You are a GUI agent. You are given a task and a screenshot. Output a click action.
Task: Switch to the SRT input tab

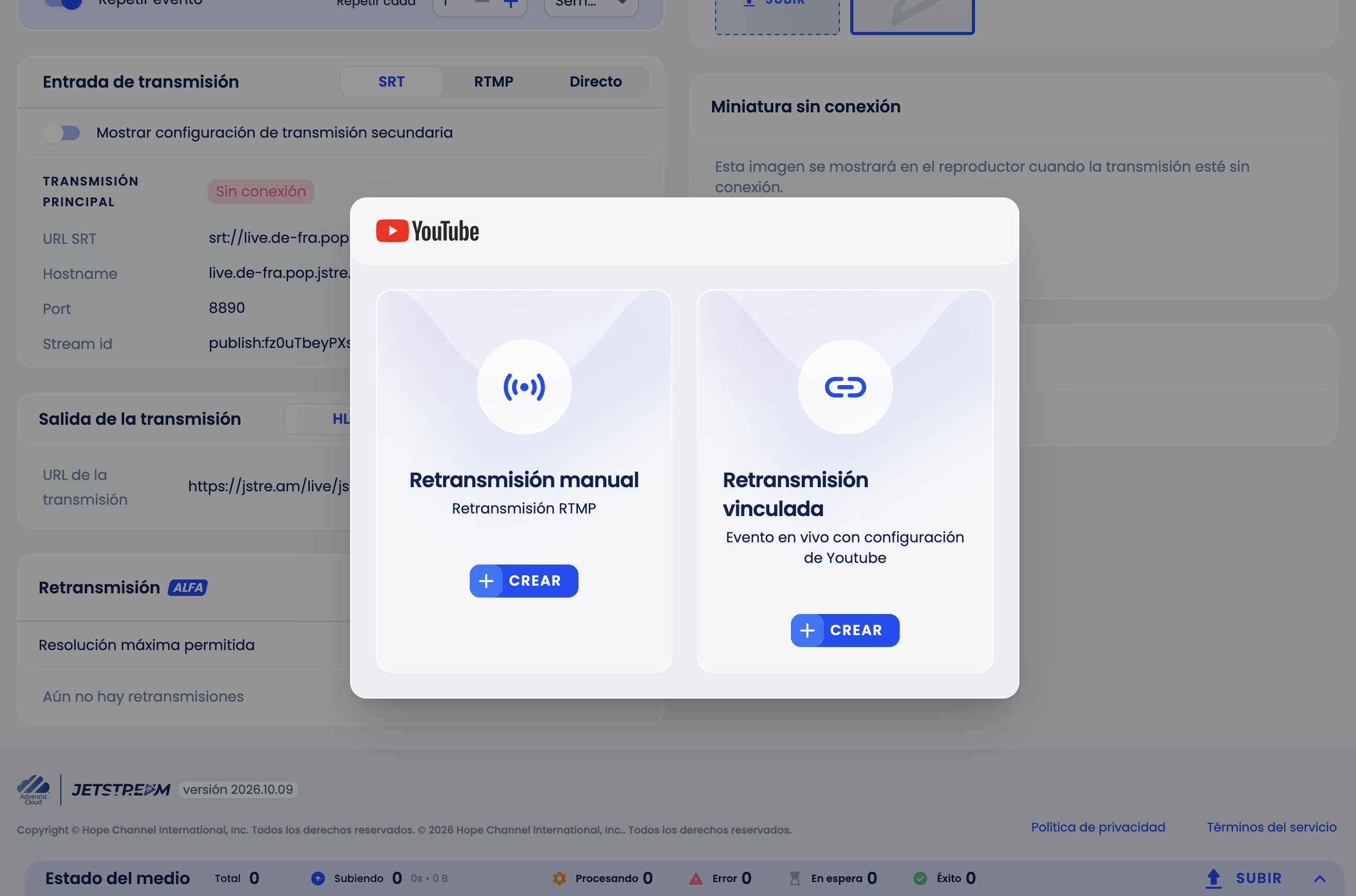pos(391,82)
